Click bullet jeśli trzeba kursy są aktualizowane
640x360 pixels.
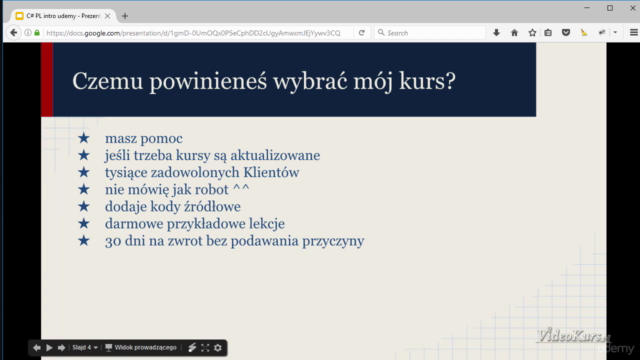pos(212,156)
